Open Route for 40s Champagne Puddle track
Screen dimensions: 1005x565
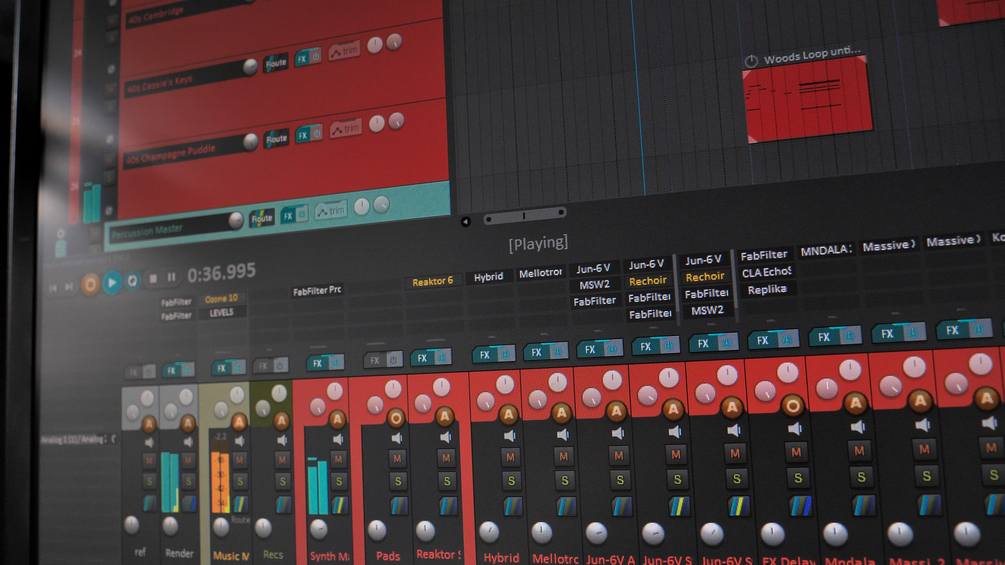click(276, 138)
